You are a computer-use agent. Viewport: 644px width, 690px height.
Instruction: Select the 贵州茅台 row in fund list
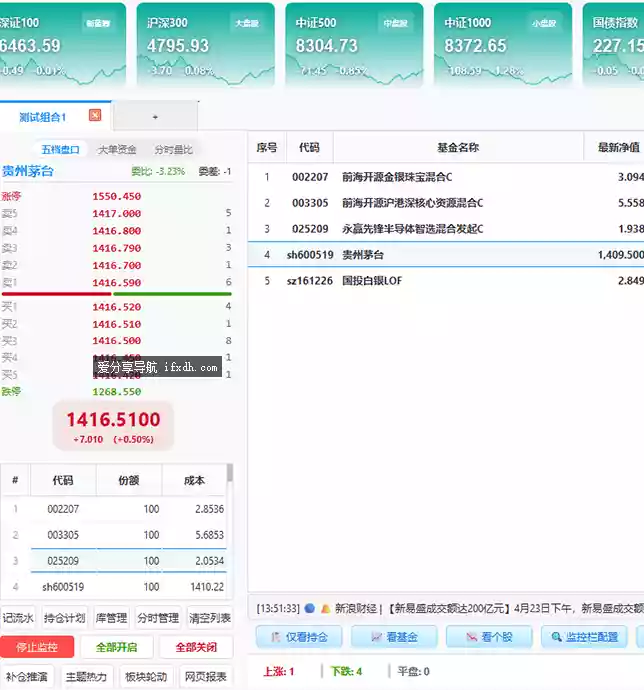pyautogui.click(x=446, y=255)
